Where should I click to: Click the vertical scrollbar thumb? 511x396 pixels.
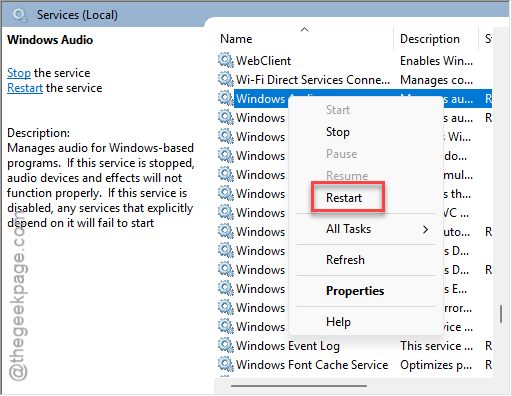click(501, 314)
